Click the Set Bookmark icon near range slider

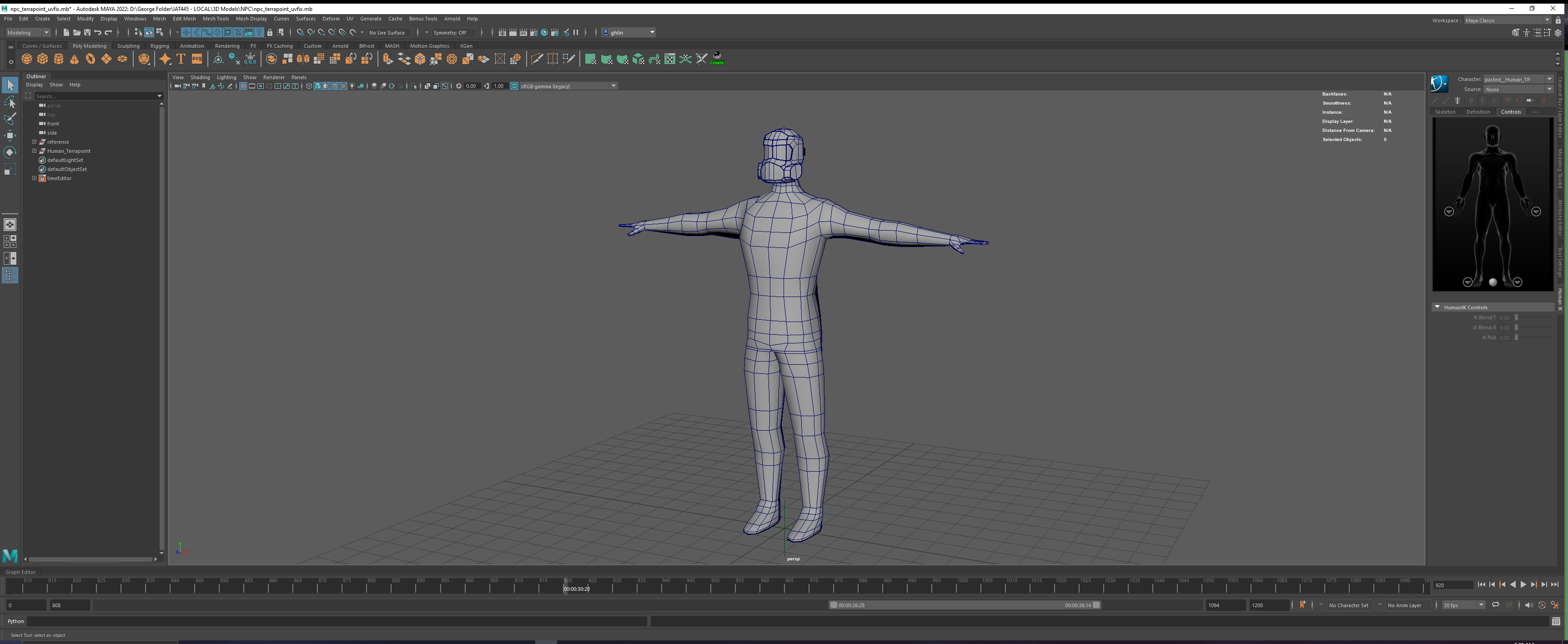(1302, 605)
